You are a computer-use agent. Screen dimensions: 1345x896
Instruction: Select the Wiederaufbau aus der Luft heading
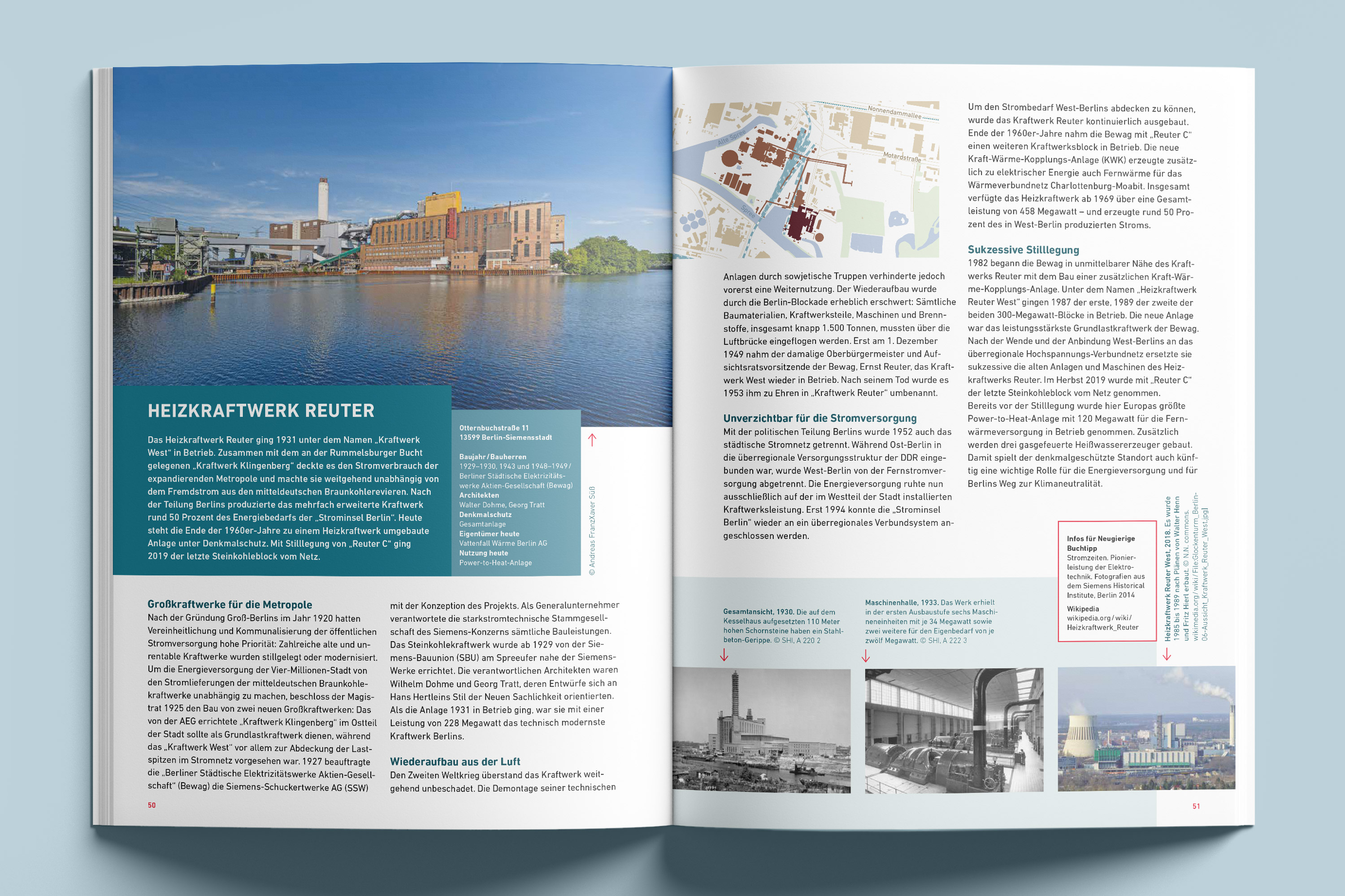pyautogui.click(x=455, y=762)
